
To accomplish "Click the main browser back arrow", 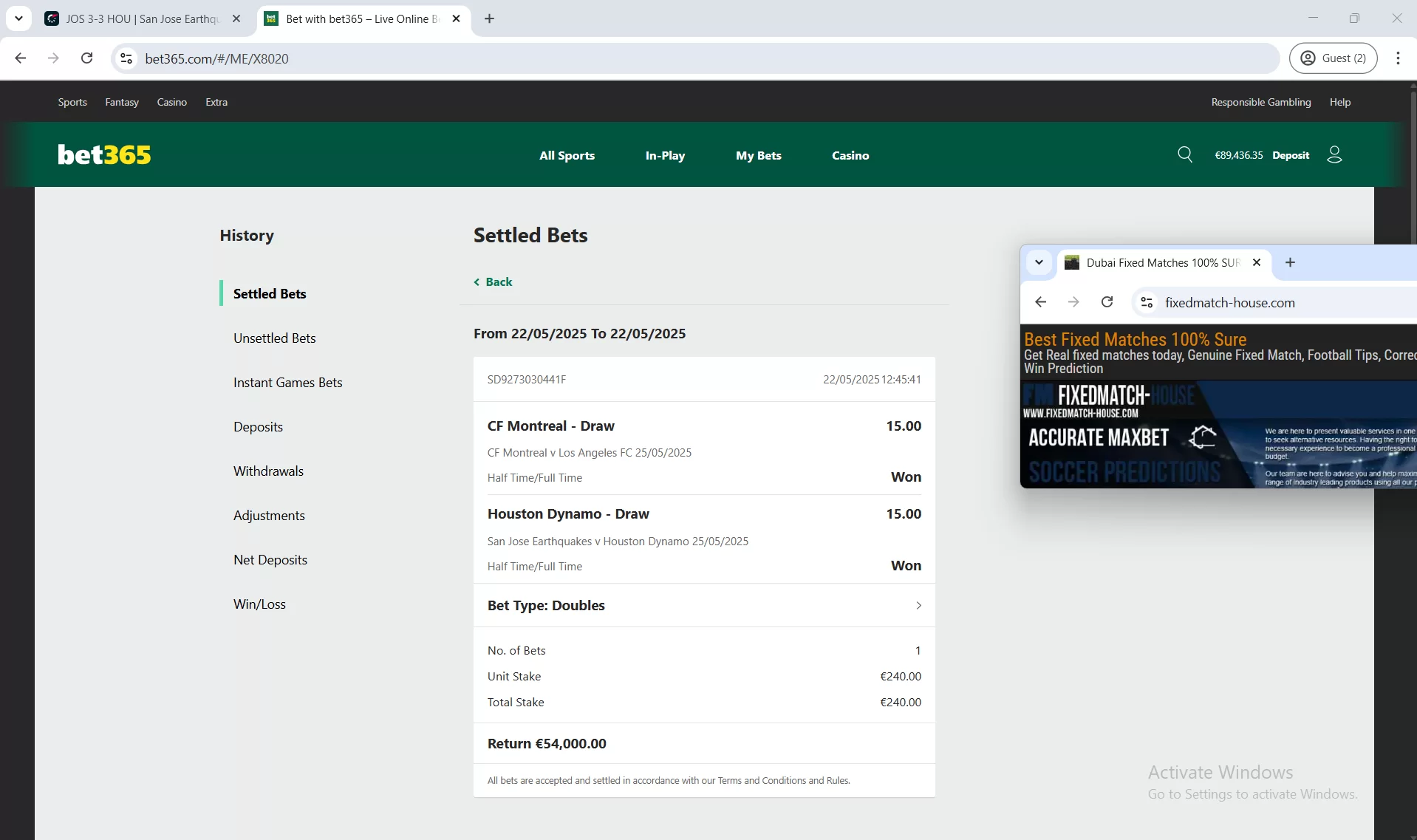I will (21, 58).
